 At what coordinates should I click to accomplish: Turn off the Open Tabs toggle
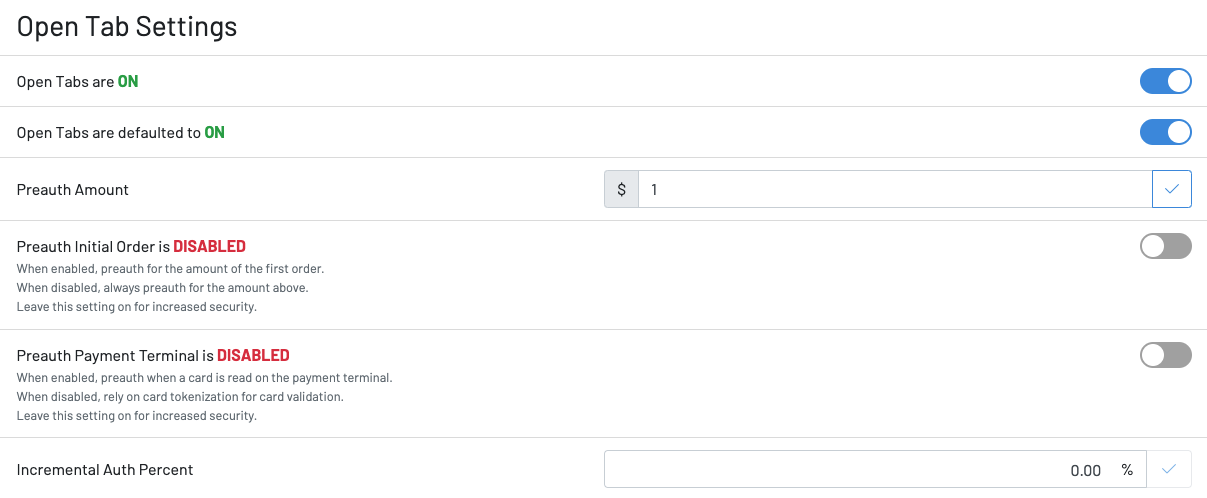tap(1166, 81)
